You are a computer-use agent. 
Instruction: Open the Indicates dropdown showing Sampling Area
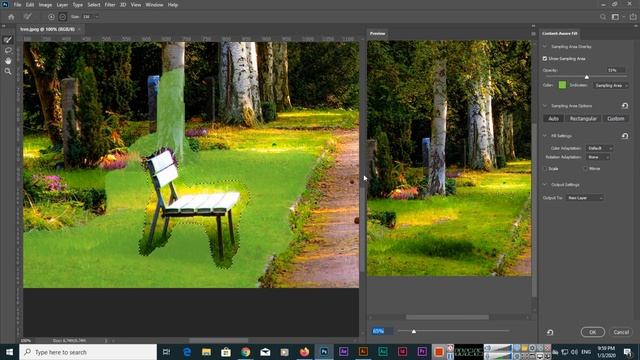click(x=611, y=85)
